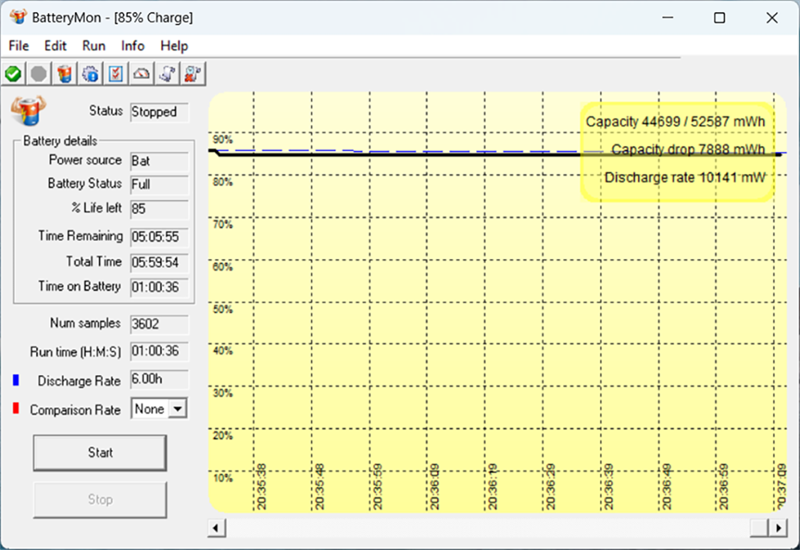This screenshot has width=800, height=550.
Task: Click the horizontal scrollbar thumb
Action: click(759, 528)
